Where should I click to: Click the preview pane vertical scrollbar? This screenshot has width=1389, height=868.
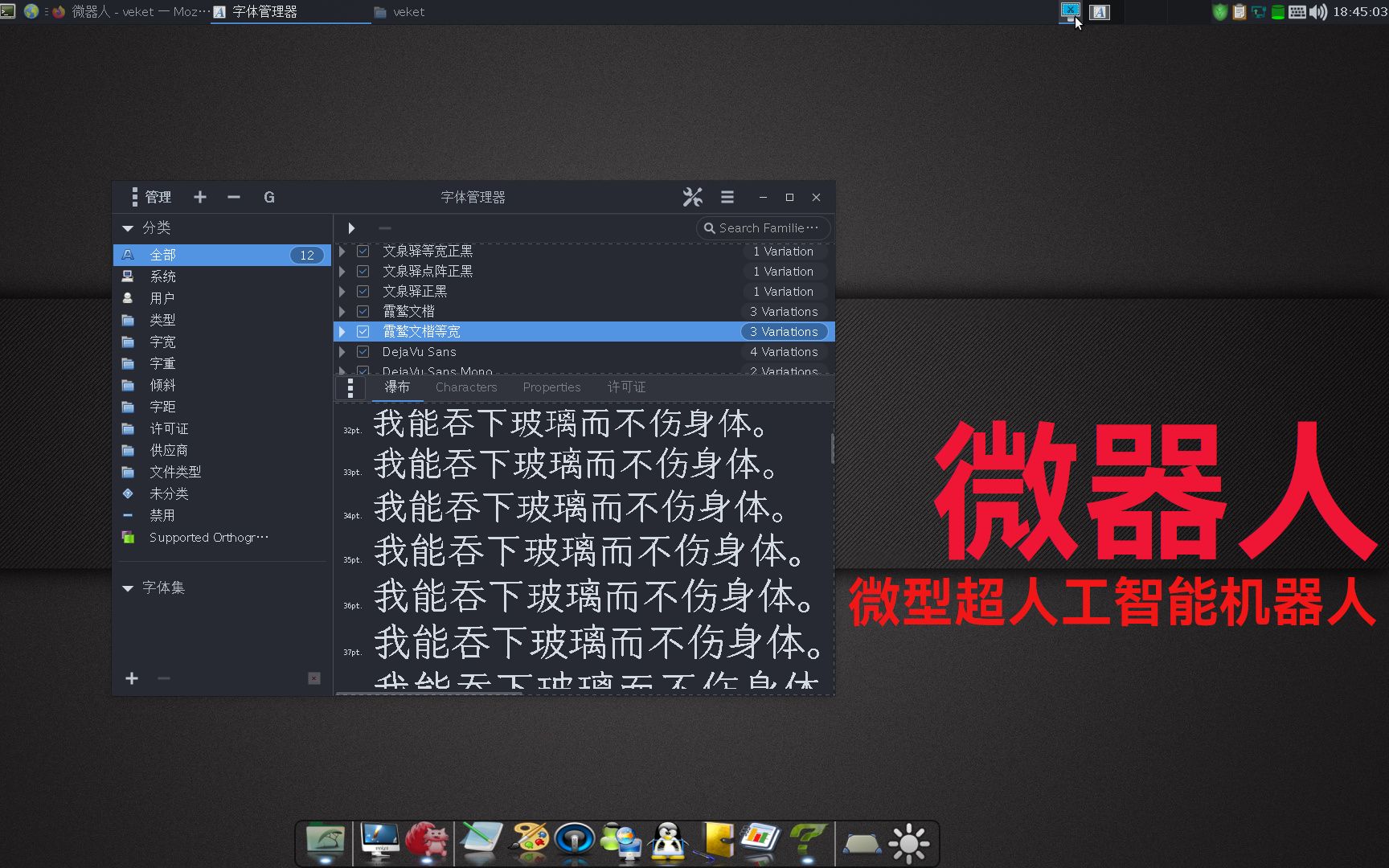832,448
